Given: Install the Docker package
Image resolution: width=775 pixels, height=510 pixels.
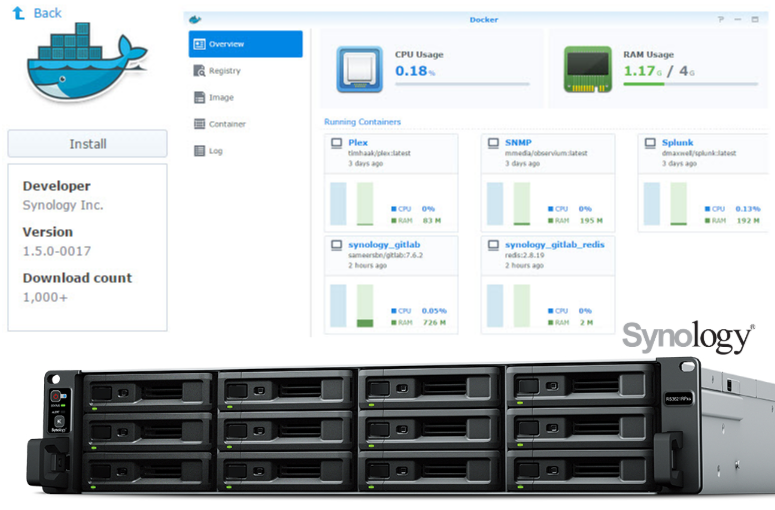Looking at the screenshot, I should click(87, 144).
